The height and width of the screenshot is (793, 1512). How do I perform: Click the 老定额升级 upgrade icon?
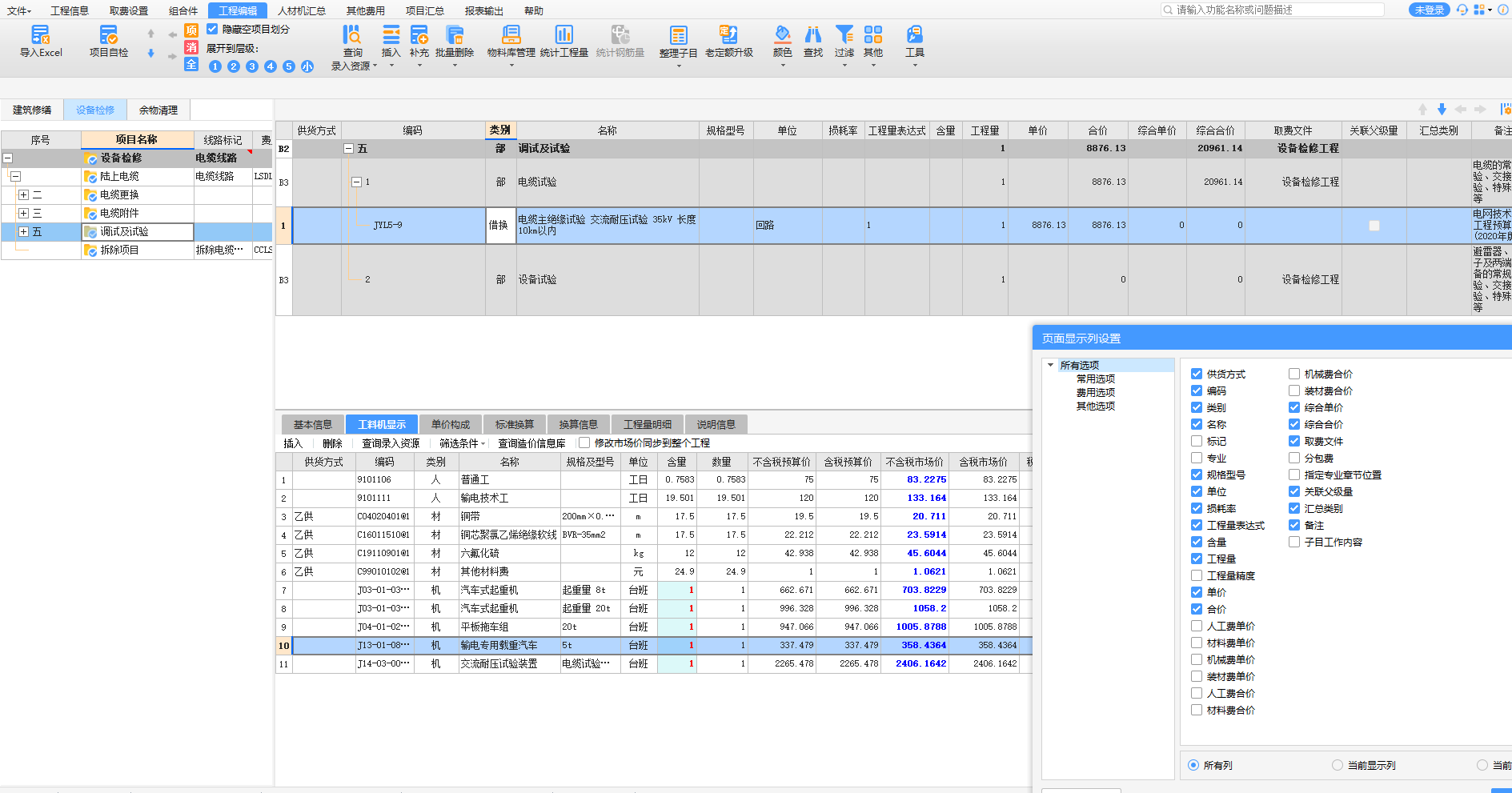728,34
